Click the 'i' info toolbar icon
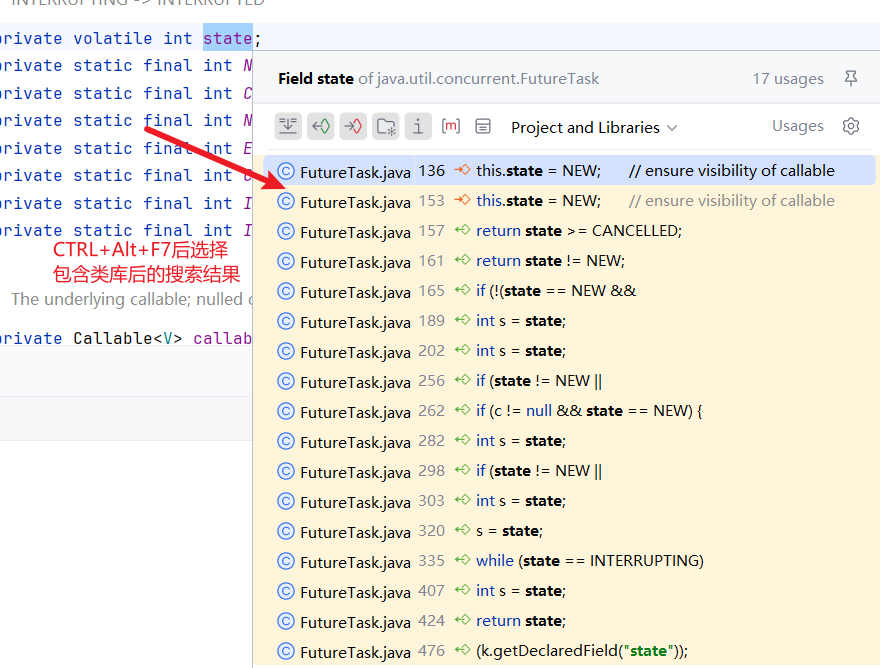Image resolution: width=880 pixels, height=668 pixels. coord(418,126)
